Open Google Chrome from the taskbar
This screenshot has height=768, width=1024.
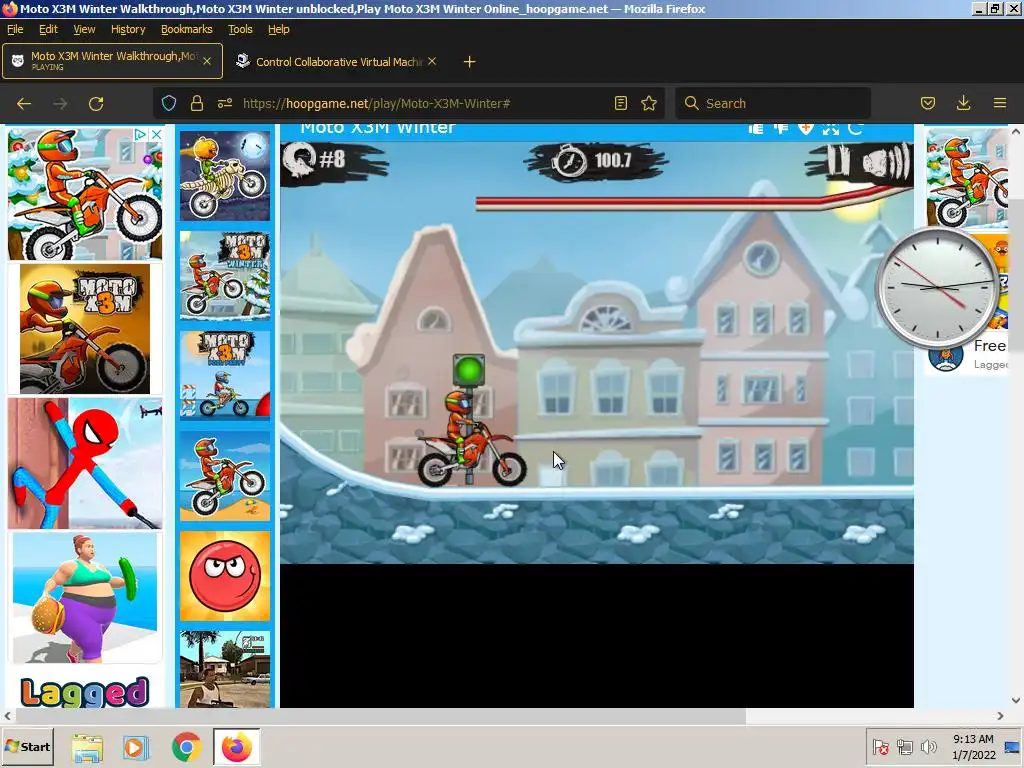pos(186,747)
